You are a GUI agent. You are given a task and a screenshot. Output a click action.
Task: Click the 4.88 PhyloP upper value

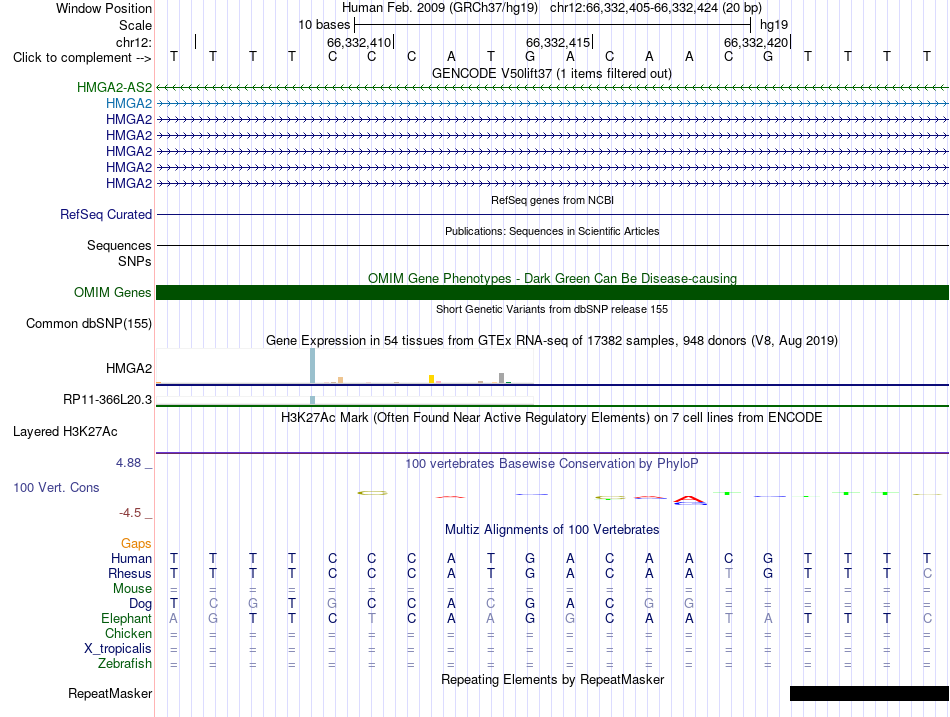(x=128, y=463)
